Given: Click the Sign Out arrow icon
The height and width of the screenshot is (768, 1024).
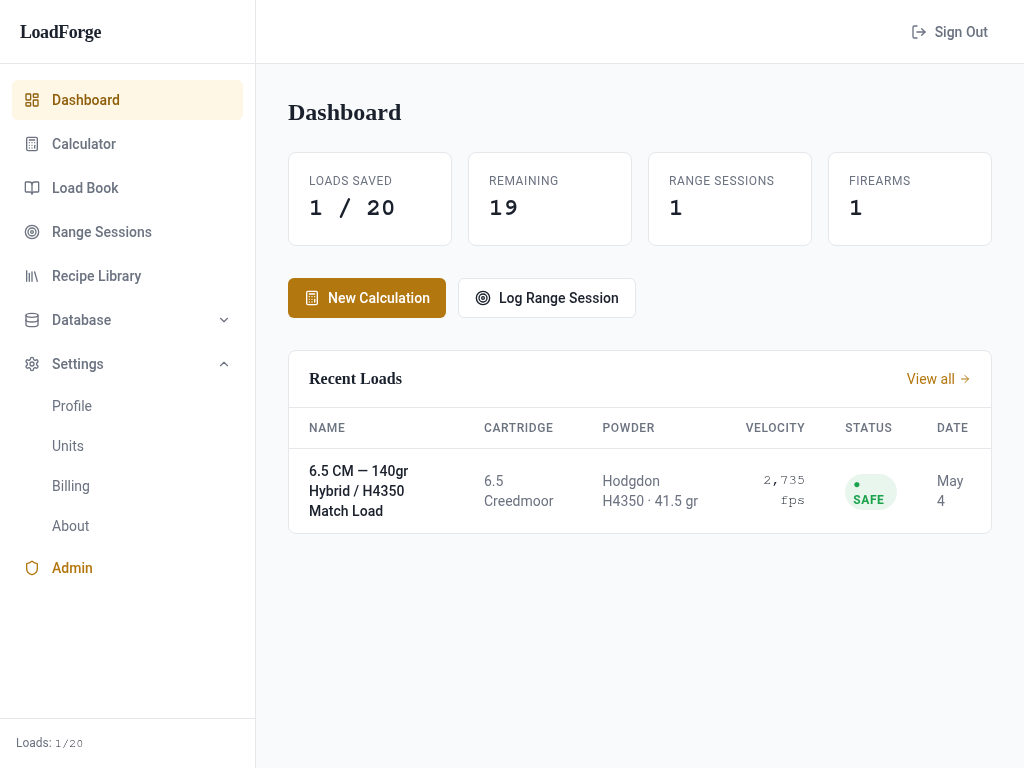Looking at the screenshot, I should (x=919, y=32).
